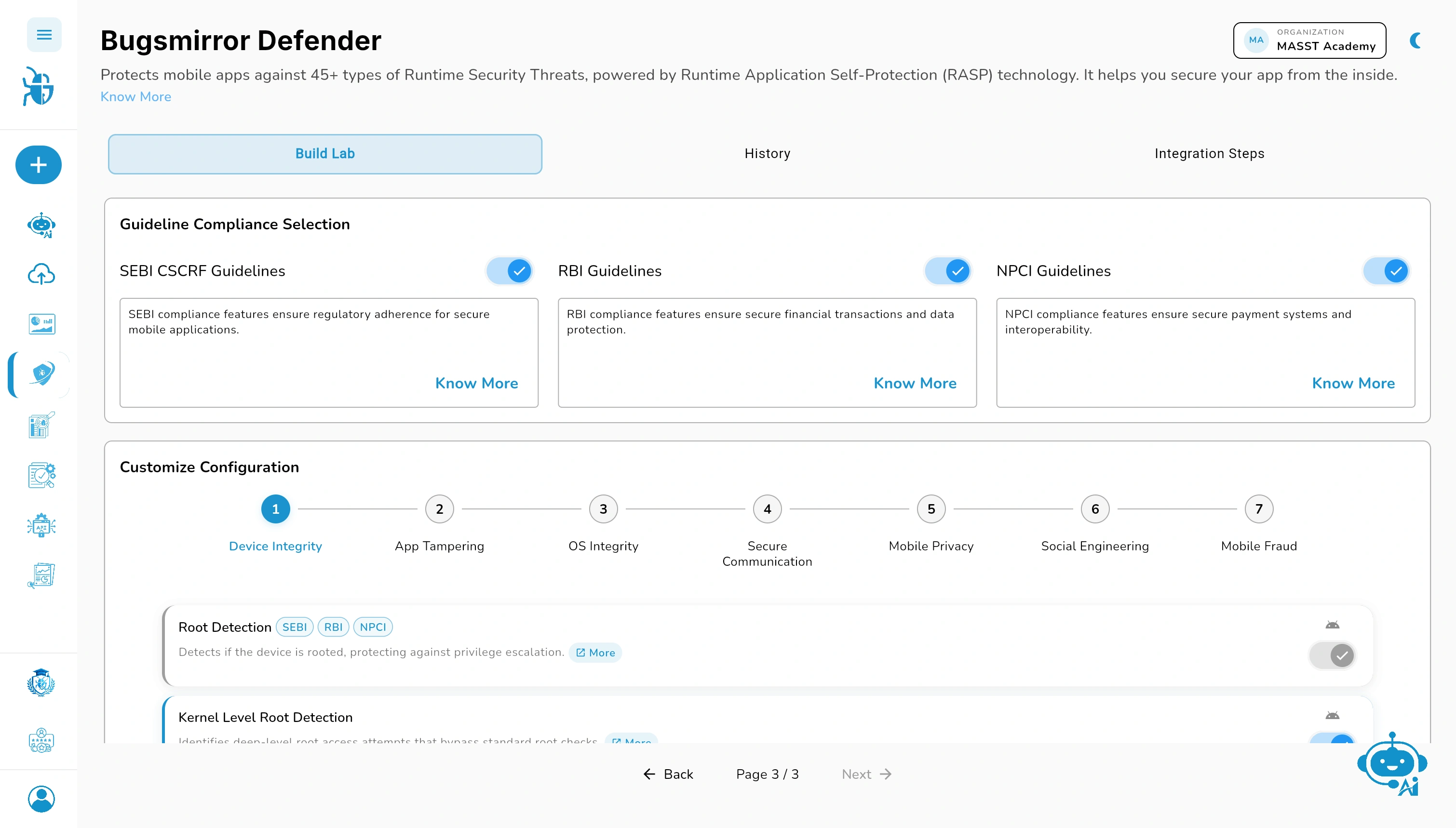Screen dimensions: 1456x828
Task: Open the AI robot sidebar icon
Action: coord(41,225)
